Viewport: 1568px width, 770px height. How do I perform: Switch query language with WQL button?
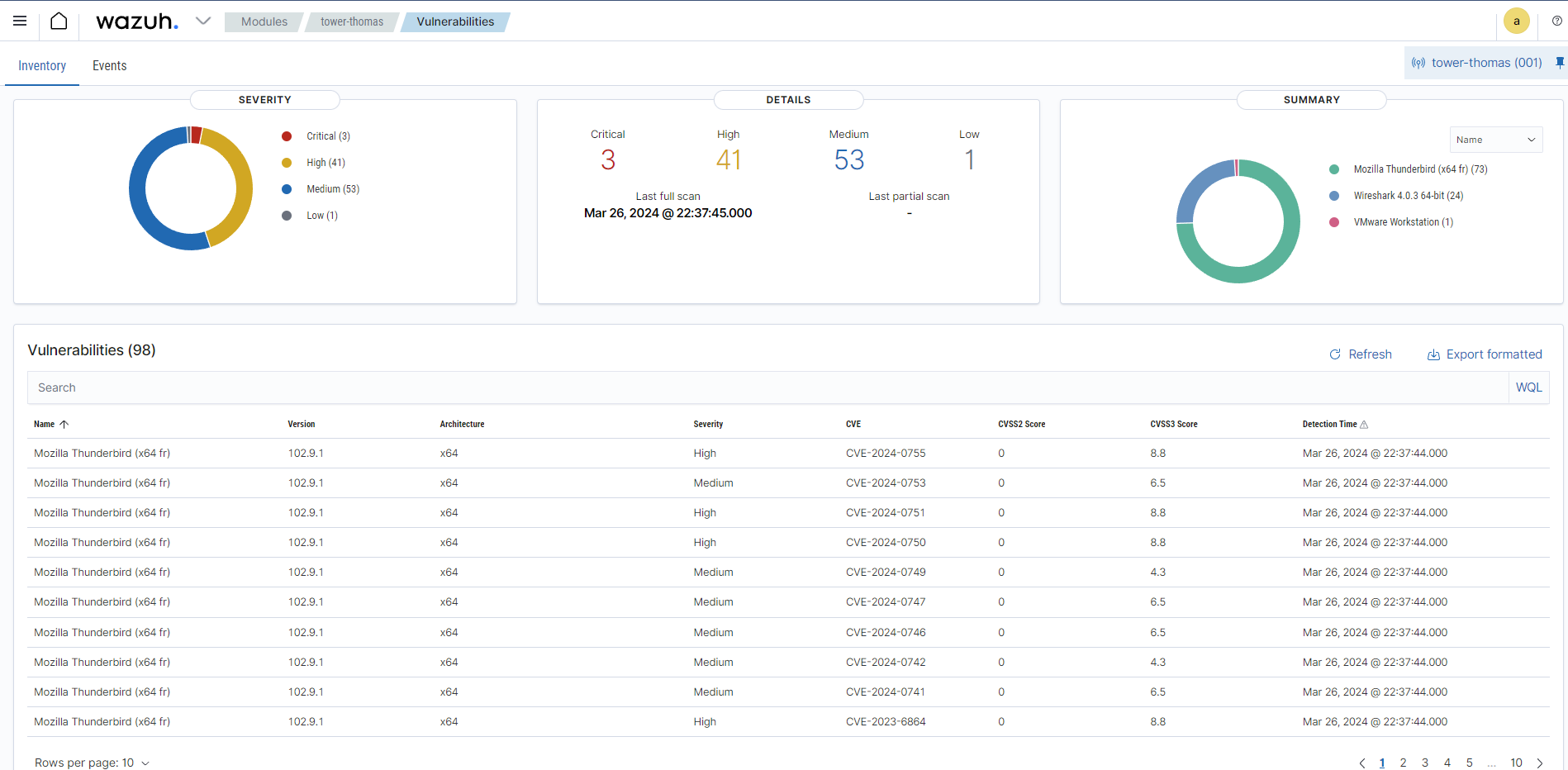click(x=1529, y=387)
